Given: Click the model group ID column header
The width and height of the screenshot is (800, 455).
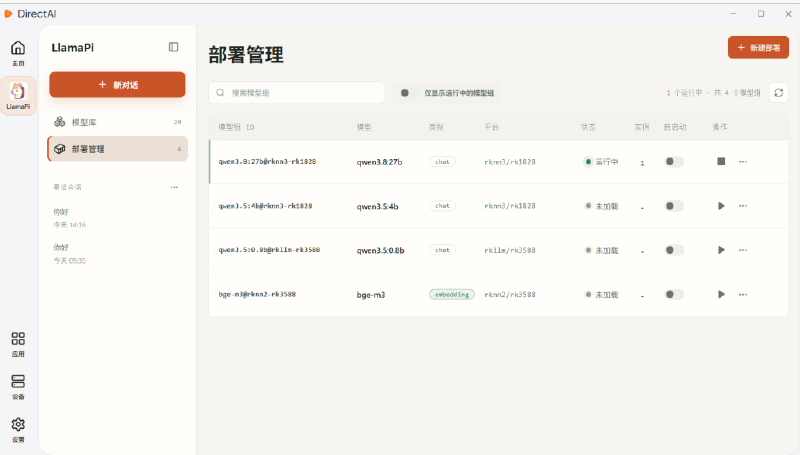Looking at the screenshot, I should click(x=236, y=127).
